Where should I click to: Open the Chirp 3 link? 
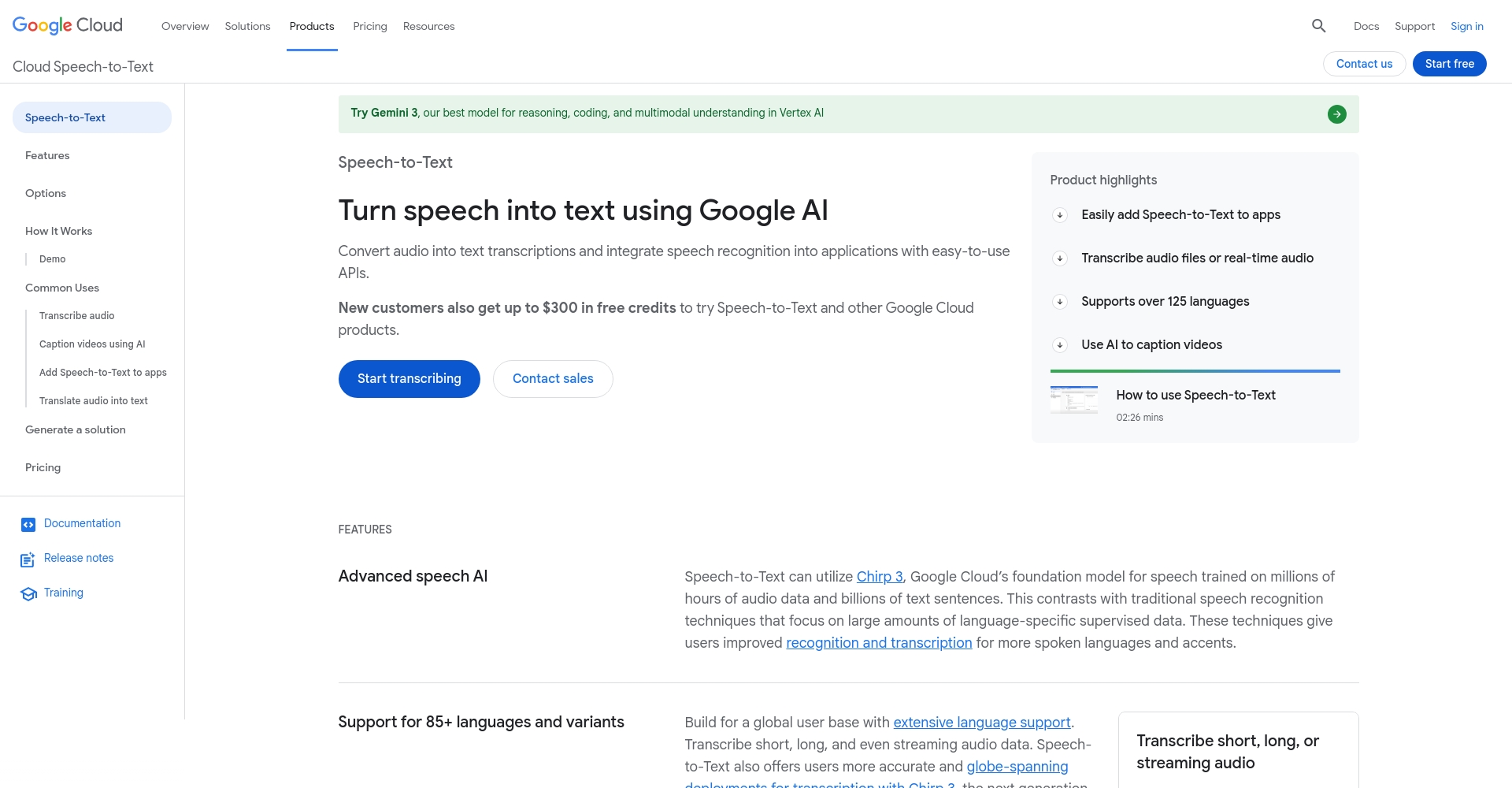click(x=879, y=576)
